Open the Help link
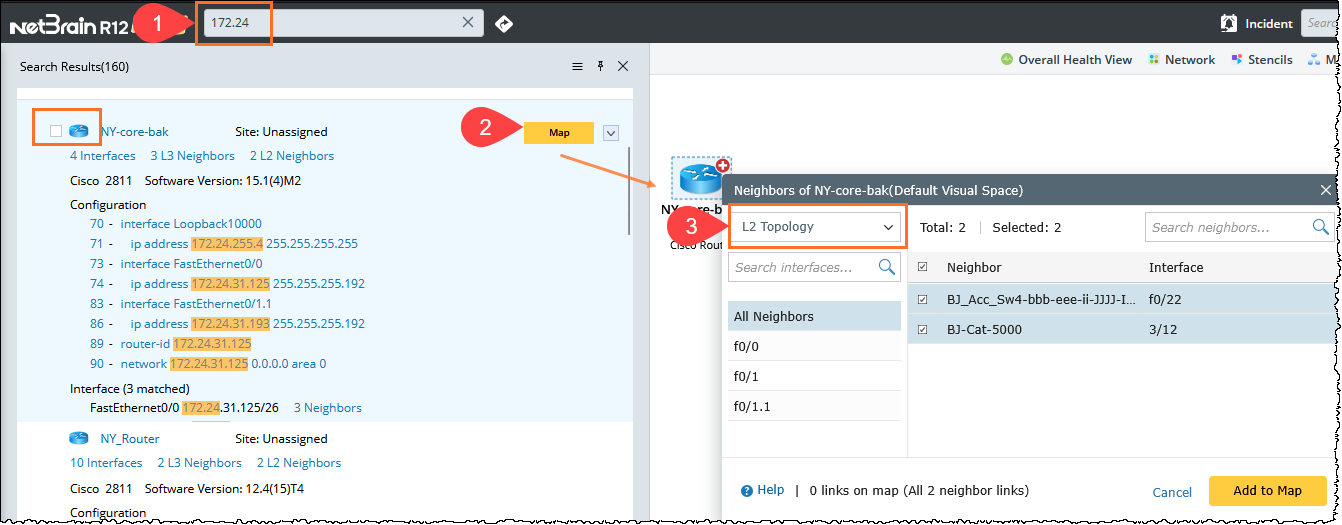1342x525 pixels. [x=771, y=490]
